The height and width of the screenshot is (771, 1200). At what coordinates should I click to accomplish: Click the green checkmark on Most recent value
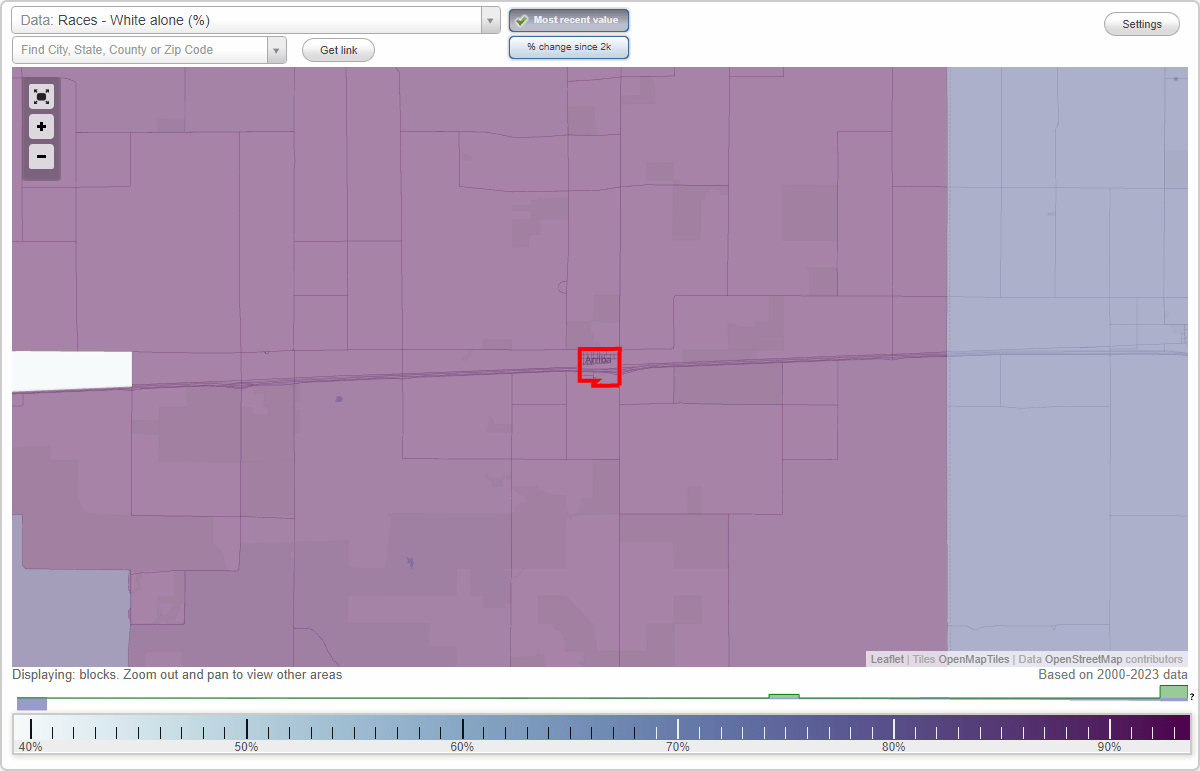(521, 20)
